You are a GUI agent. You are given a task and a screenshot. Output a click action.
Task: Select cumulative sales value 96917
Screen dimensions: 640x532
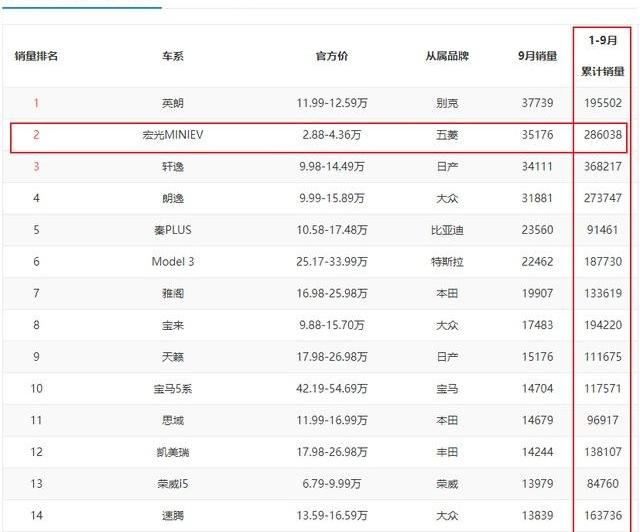tap(603, 421)
